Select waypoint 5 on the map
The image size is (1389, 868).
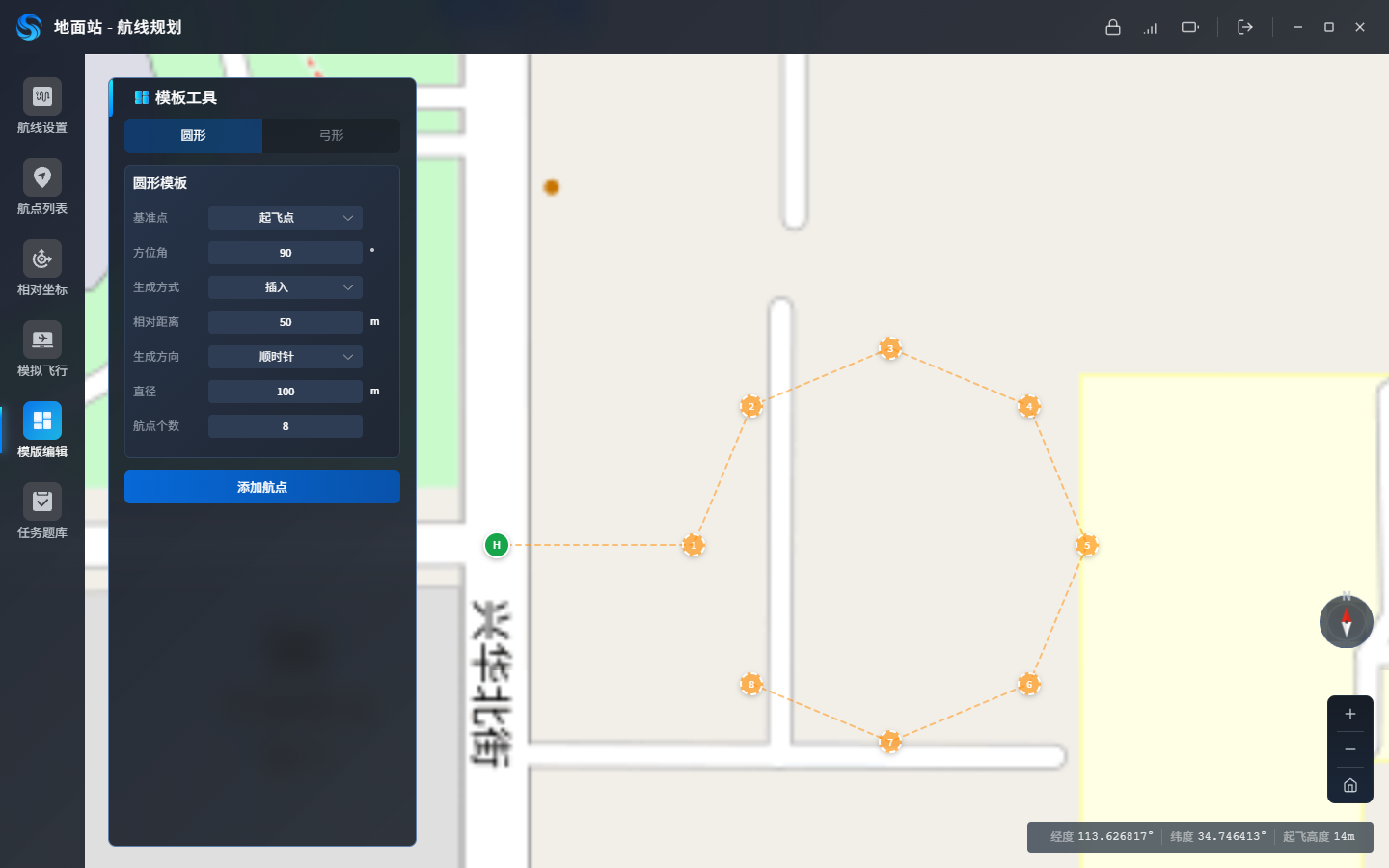(x=1087, y=546)
